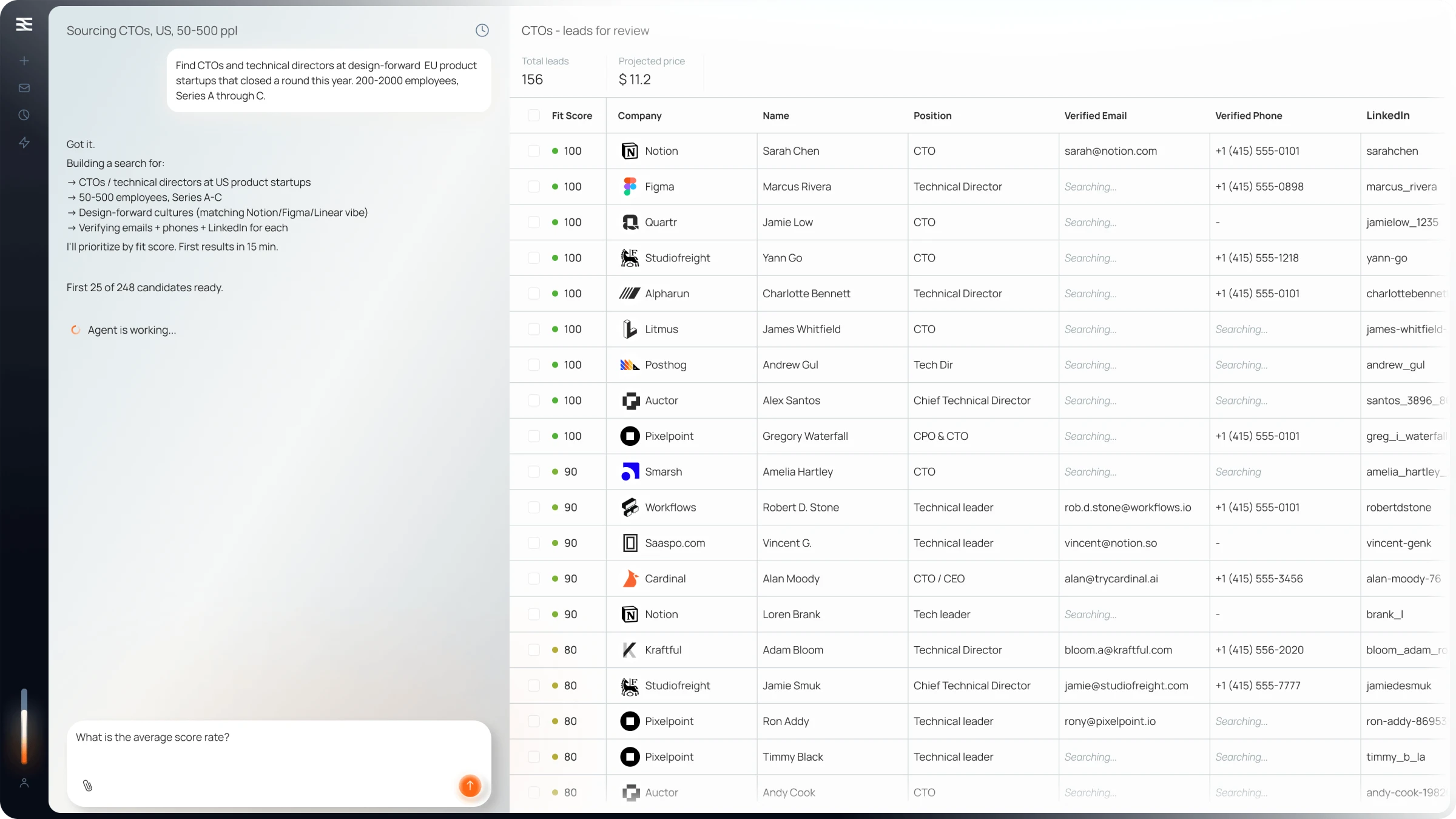Click the Cardinal logo icon
Viewport: 1456px width, 819px height.
pyautogui.click(x=630, y=579)
